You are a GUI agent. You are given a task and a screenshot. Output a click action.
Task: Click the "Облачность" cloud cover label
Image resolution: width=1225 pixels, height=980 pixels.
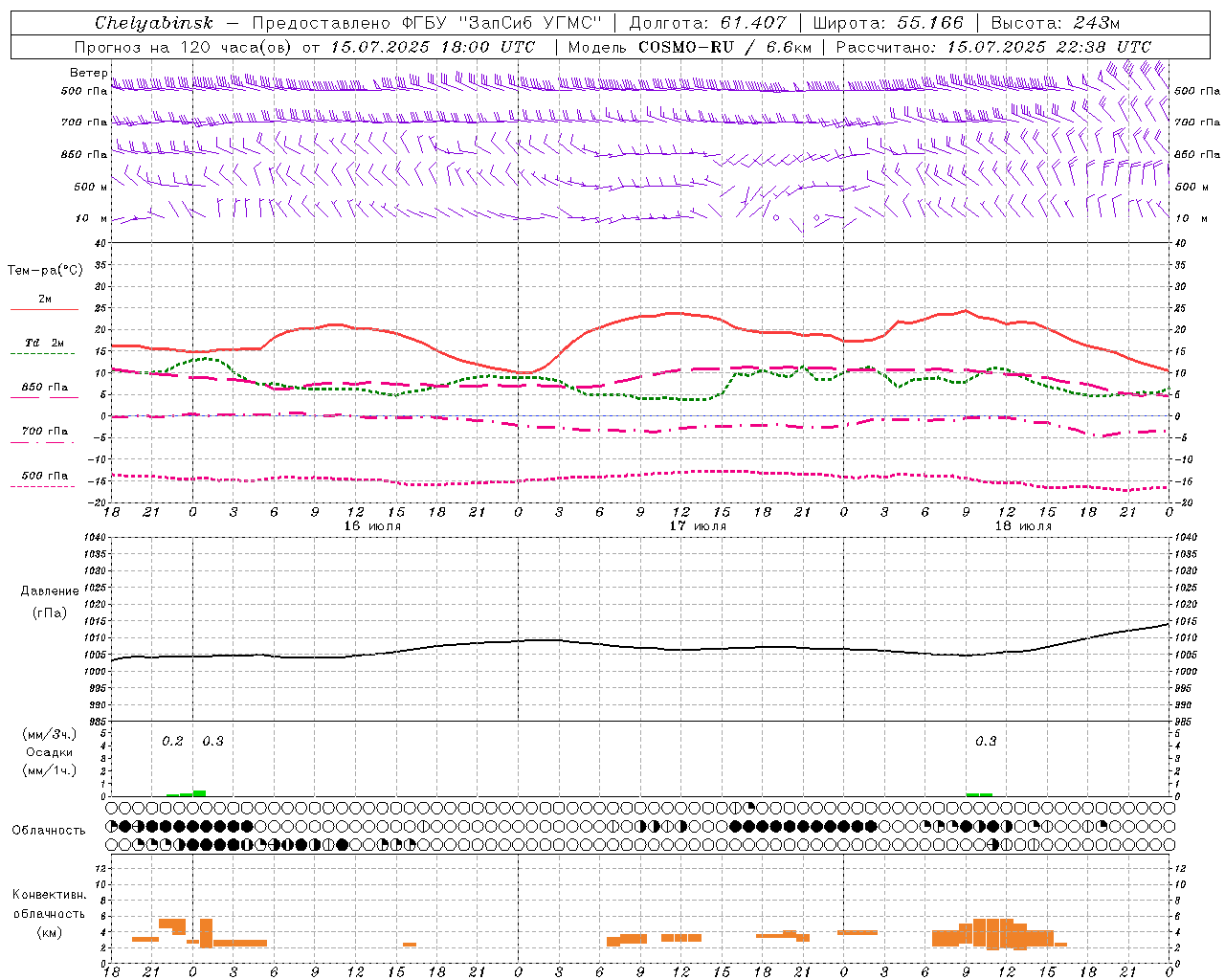[49, 830]
